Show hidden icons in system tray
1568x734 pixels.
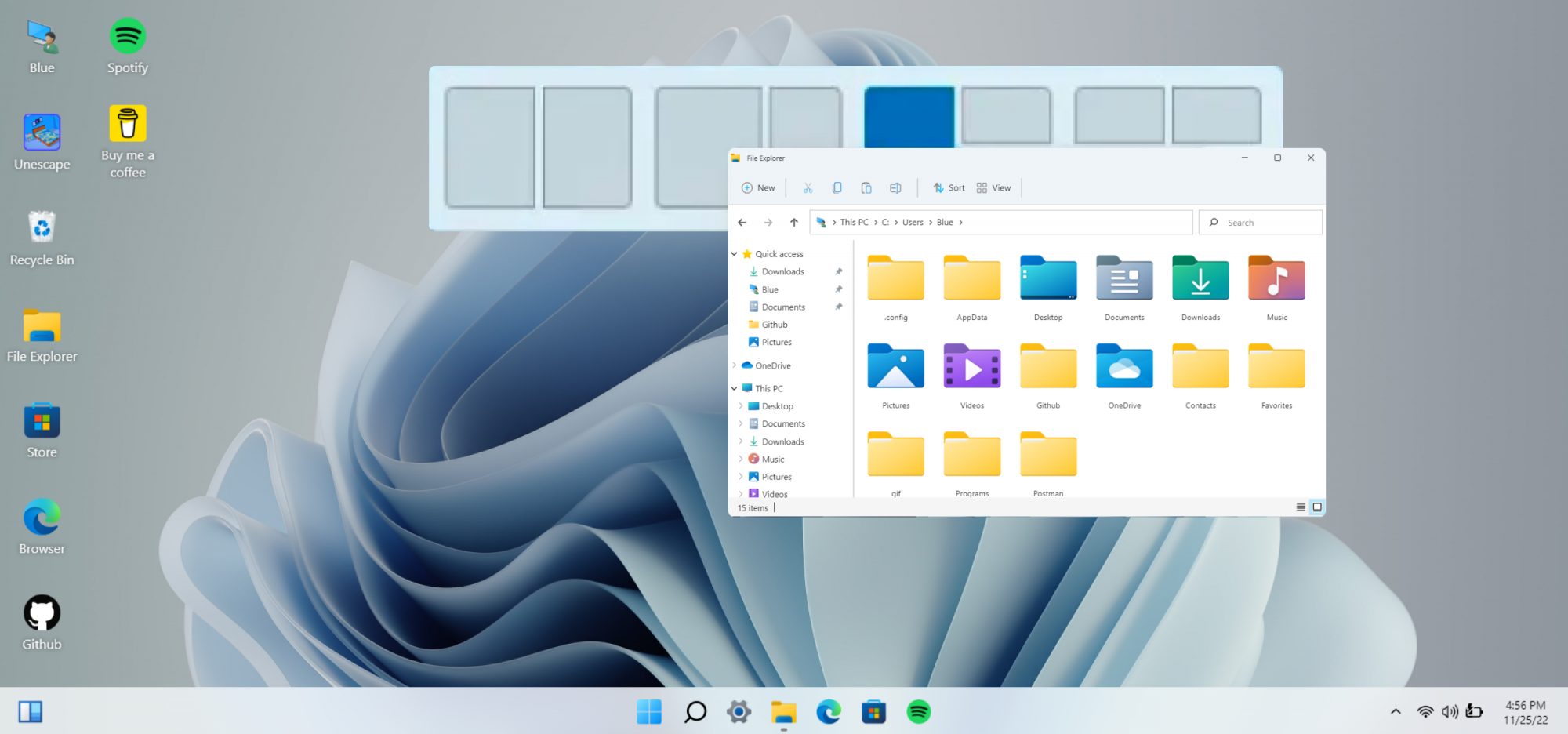(1396, 712)
